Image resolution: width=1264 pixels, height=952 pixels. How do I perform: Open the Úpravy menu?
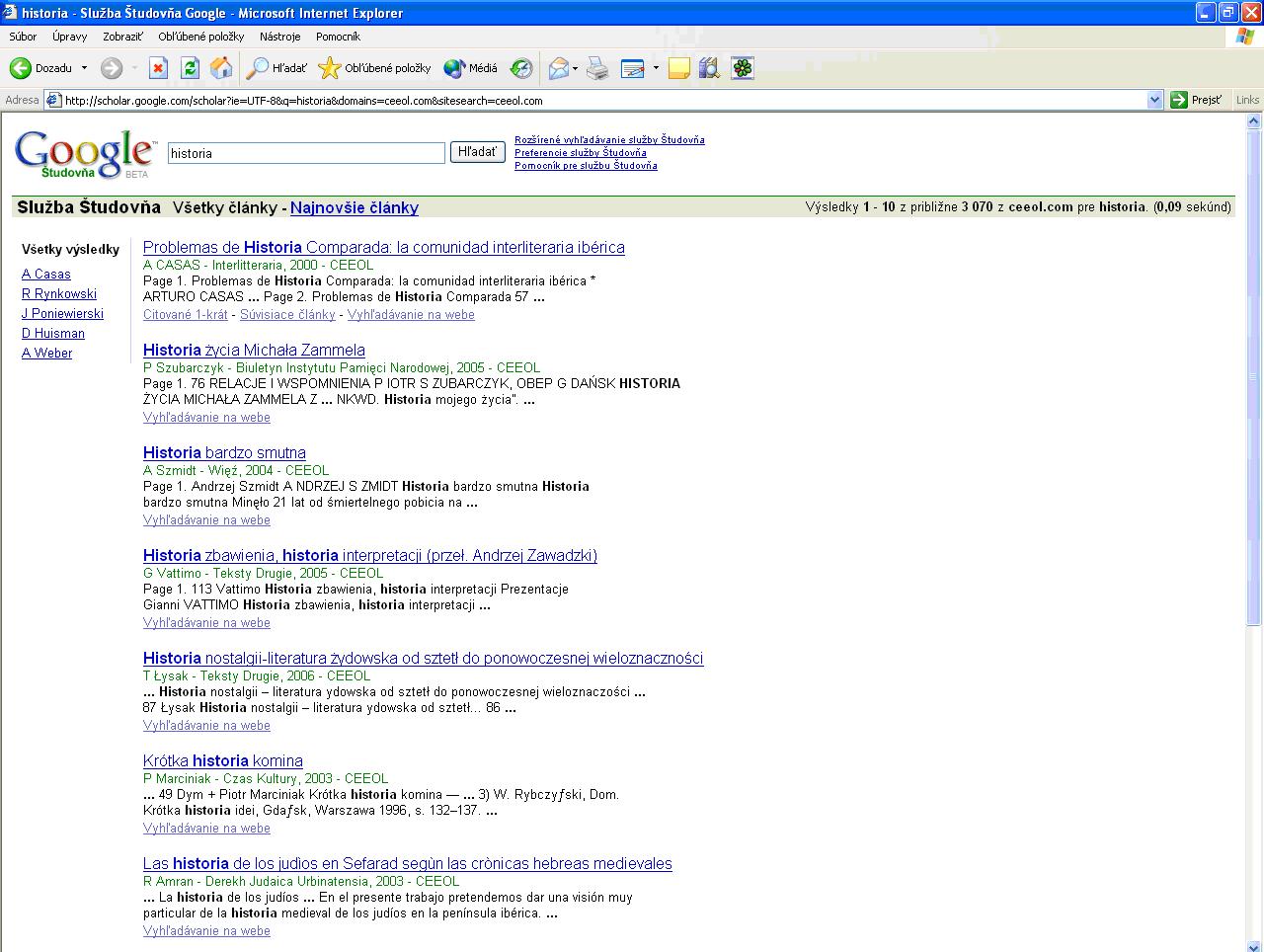(70, 37)
